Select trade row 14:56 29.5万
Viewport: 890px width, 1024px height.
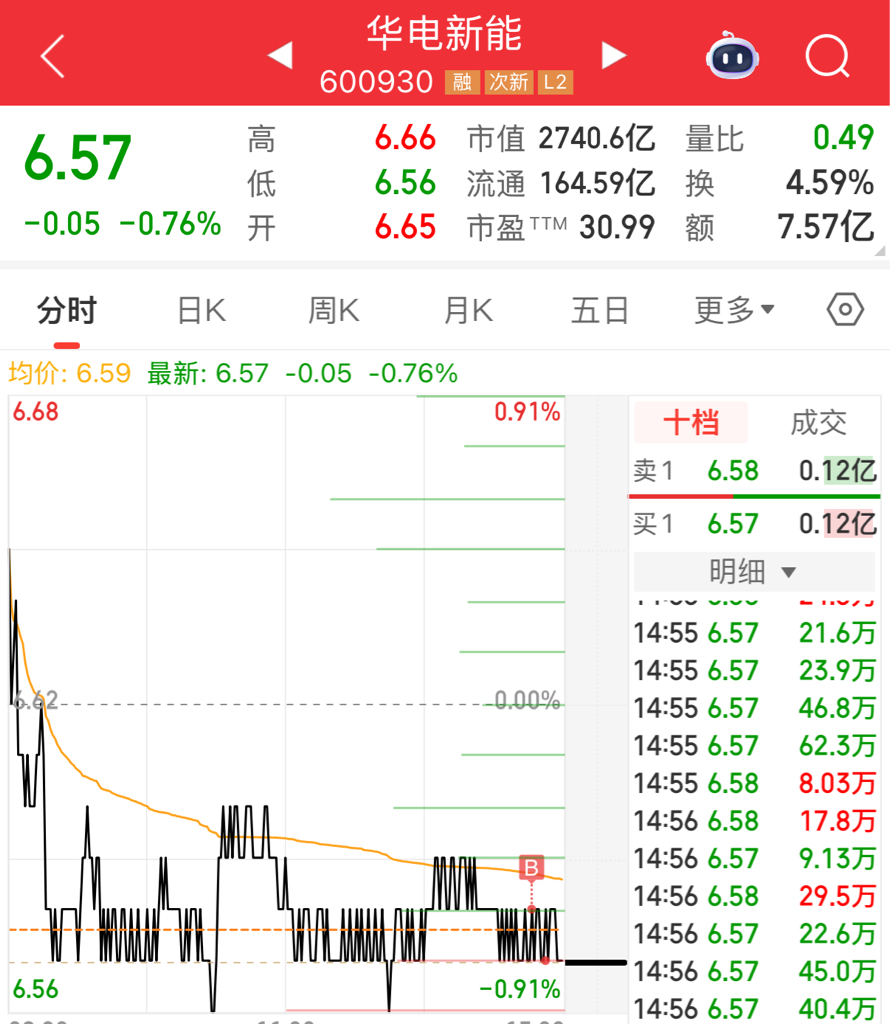754,896
